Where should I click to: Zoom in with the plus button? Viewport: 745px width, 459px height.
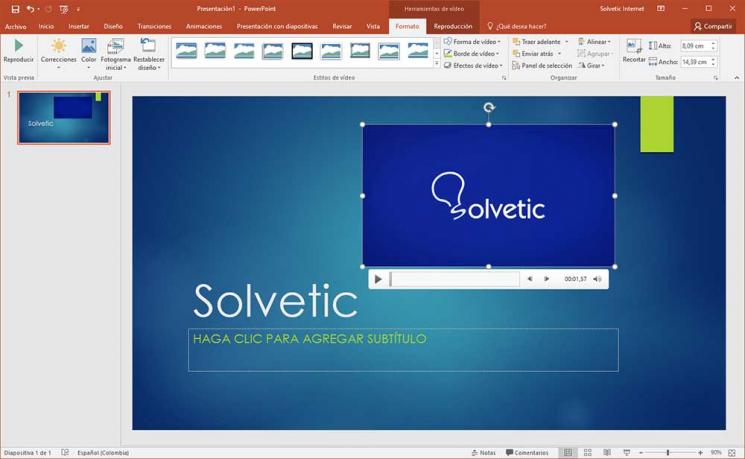tap(700, 453)
